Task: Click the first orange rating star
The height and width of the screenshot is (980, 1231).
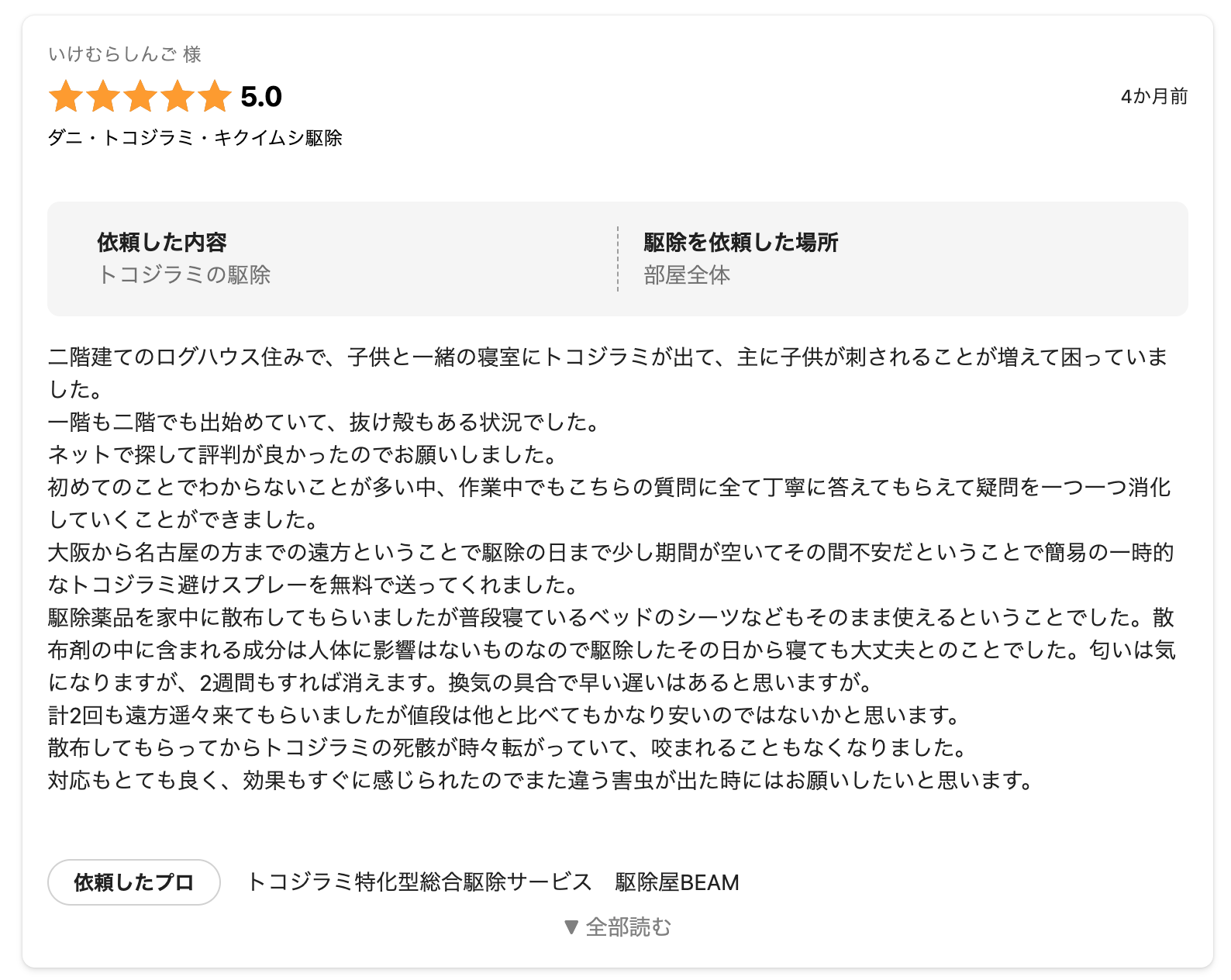Action: point(66,97)
